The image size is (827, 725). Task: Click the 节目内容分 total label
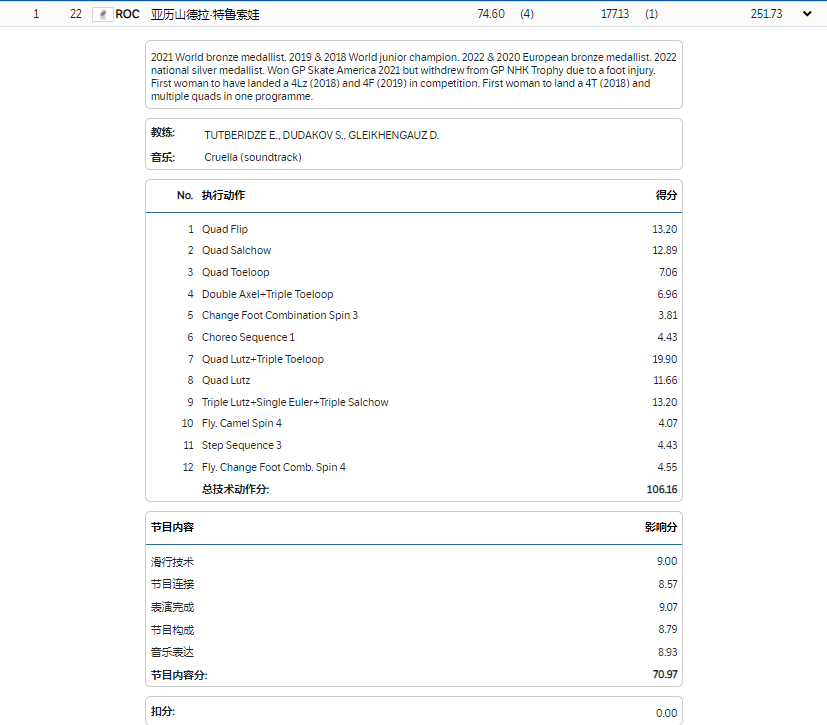pyautogui.click(x=179, y=675)
